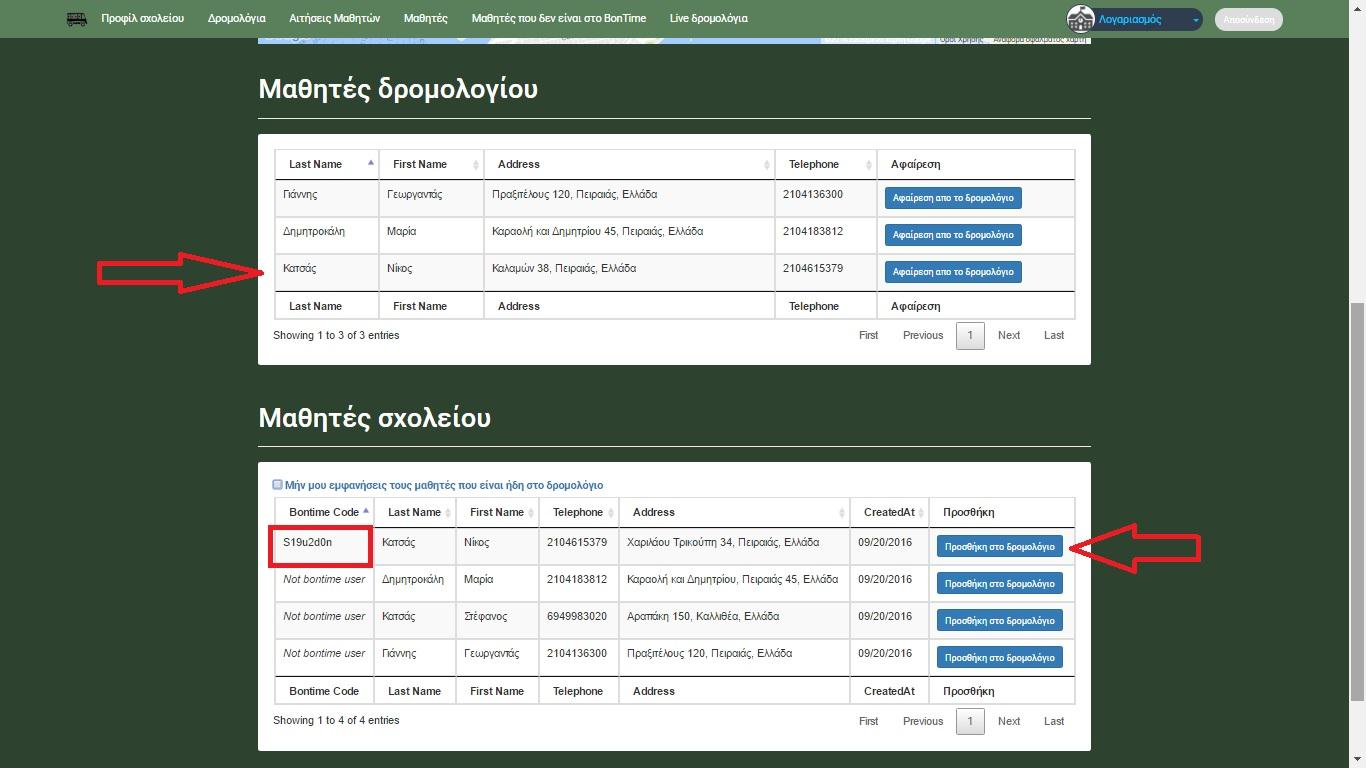Sort school students table by Last Name

[415, 512]
